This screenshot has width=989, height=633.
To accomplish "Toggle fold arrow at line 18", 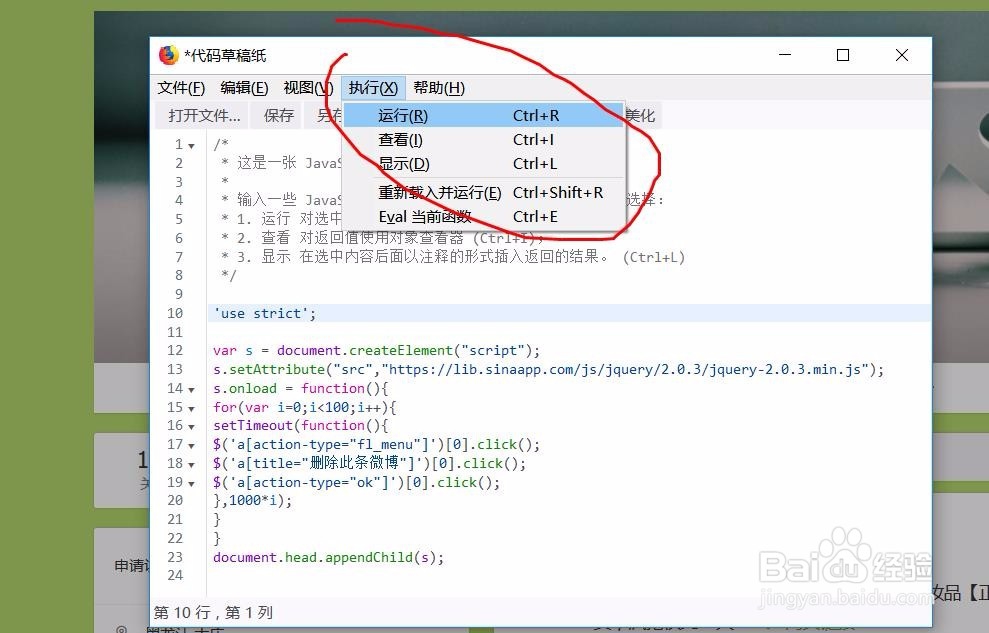I will pyautogui.click(x=191, y=465).
